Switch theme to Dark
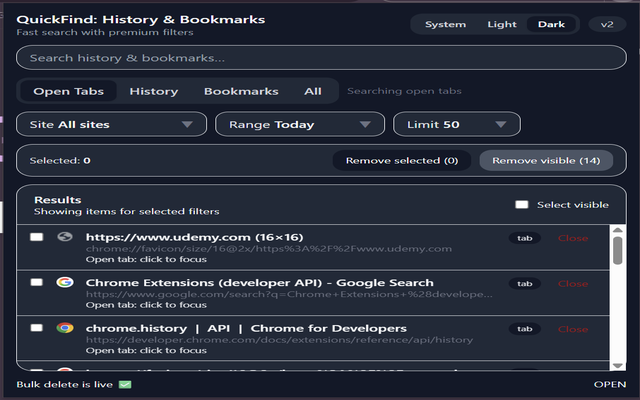The image size is (640, 400). pos(551,24)
